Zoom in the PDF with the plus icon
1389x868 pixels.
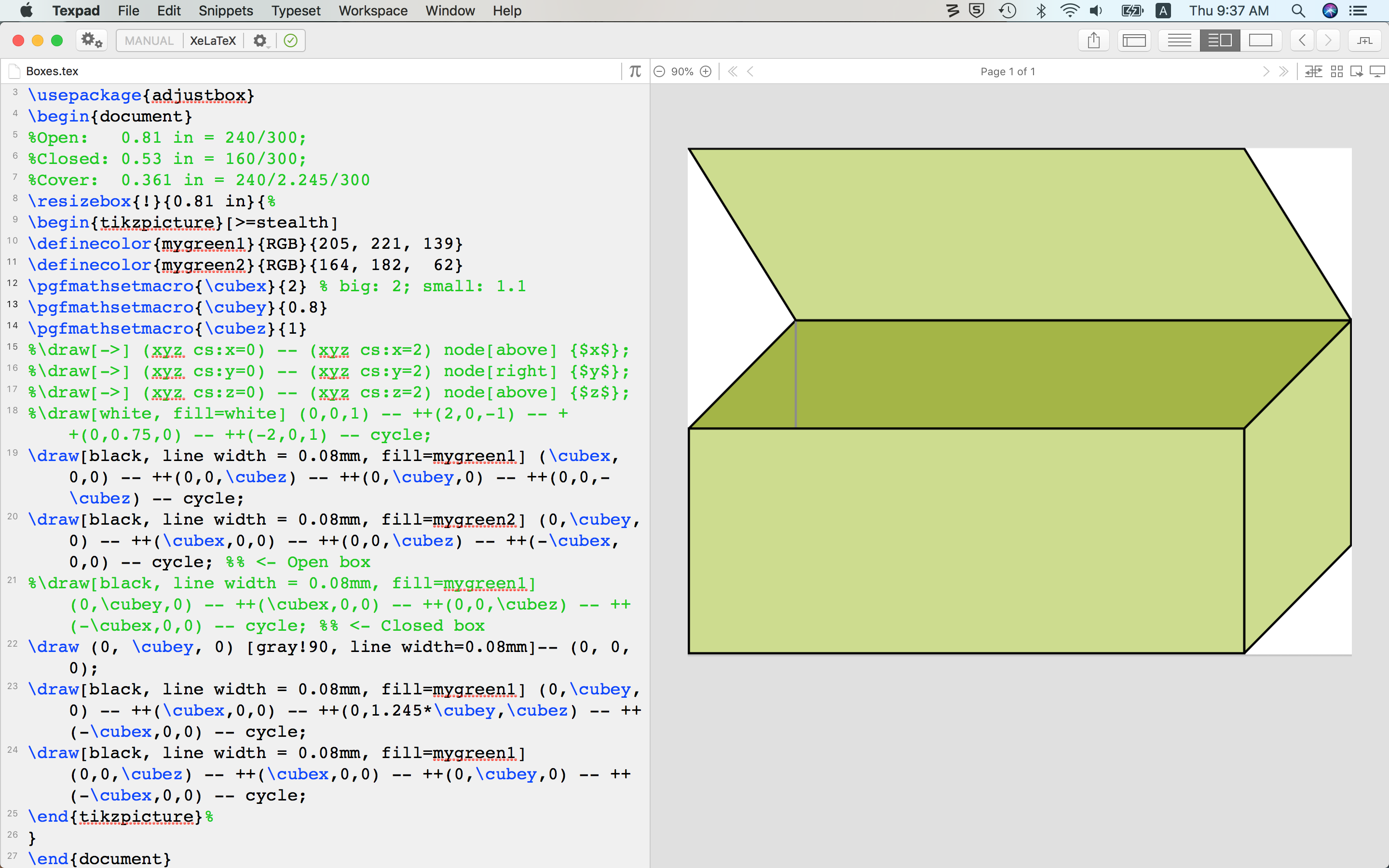706,71
